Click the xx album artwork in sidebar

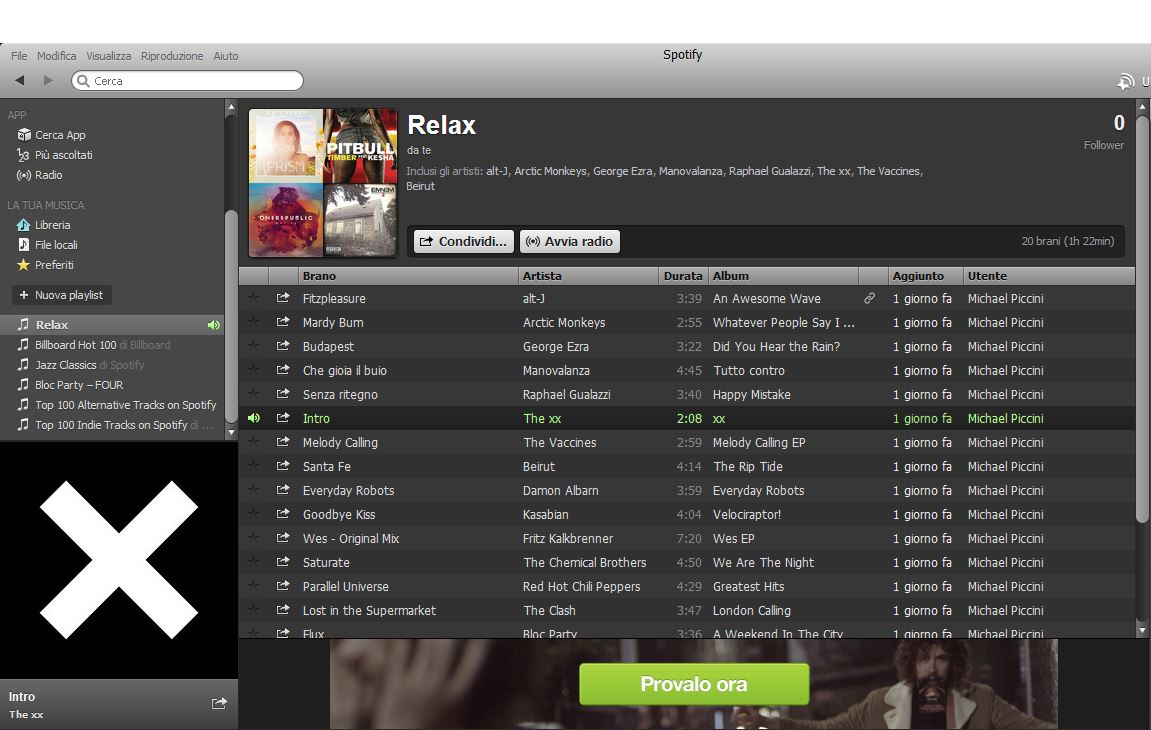(119, 560)
